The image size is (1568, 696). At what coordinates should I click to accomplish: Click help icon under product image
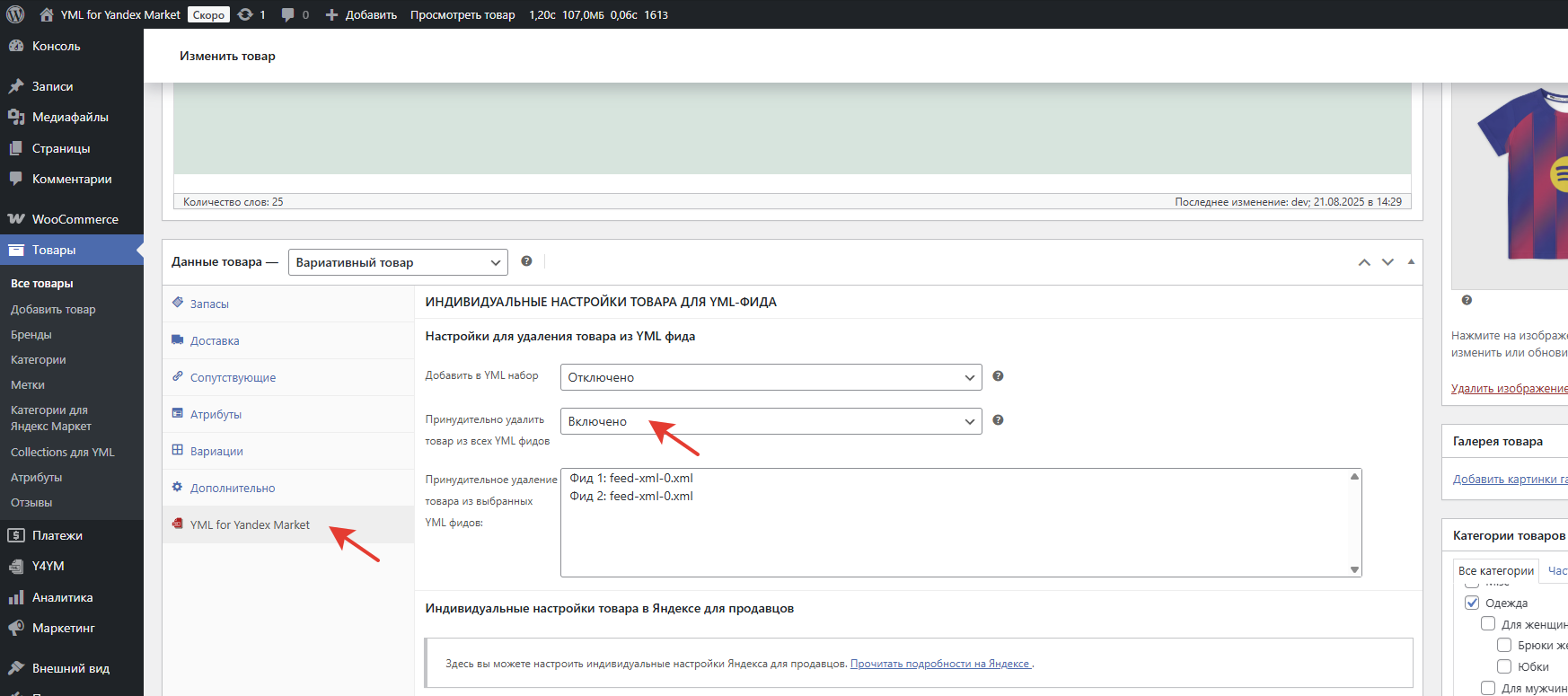pos(1467,300)
